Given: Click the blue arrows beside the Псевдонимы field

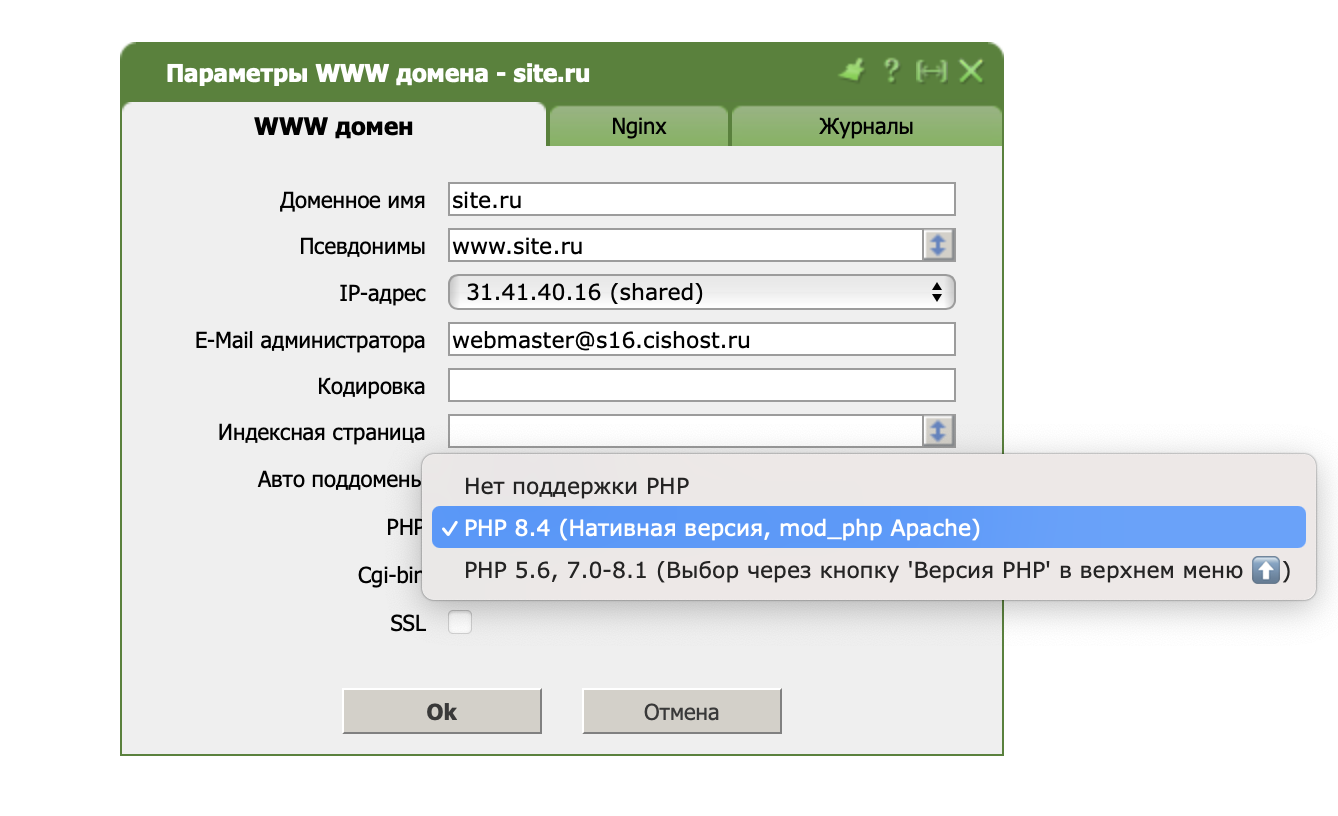Looking at the screenshot, I should point(938,245).
